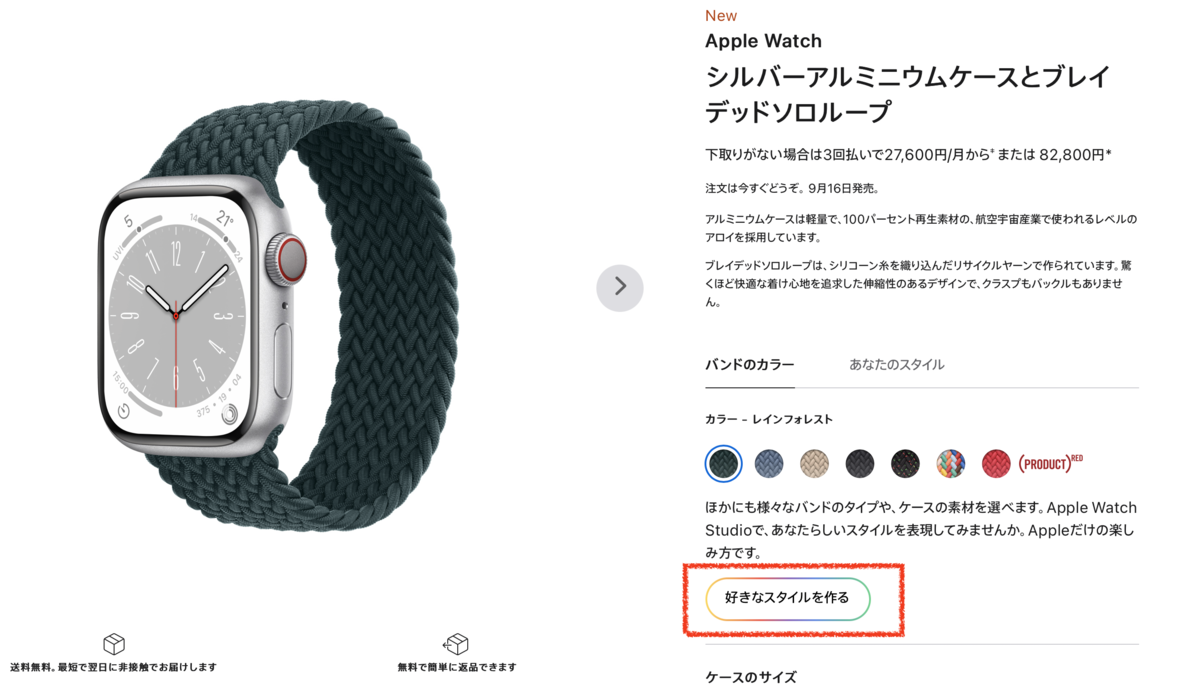Screen dimensions: 1200x692
Task: Switch to the あなたのスタイル tab
Action: [x=897, y=365]
